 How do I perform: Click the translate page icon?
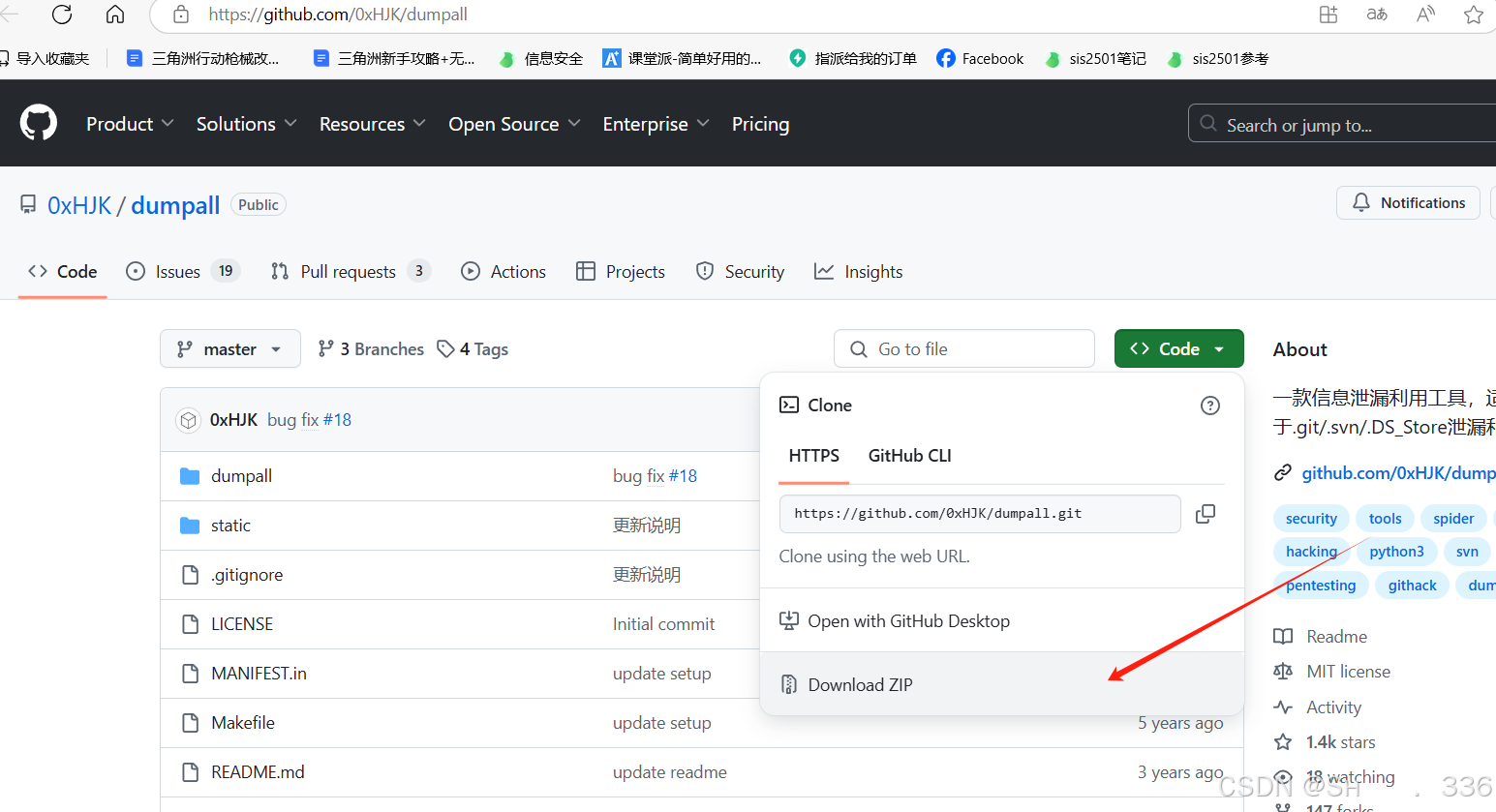point(1377,15)
